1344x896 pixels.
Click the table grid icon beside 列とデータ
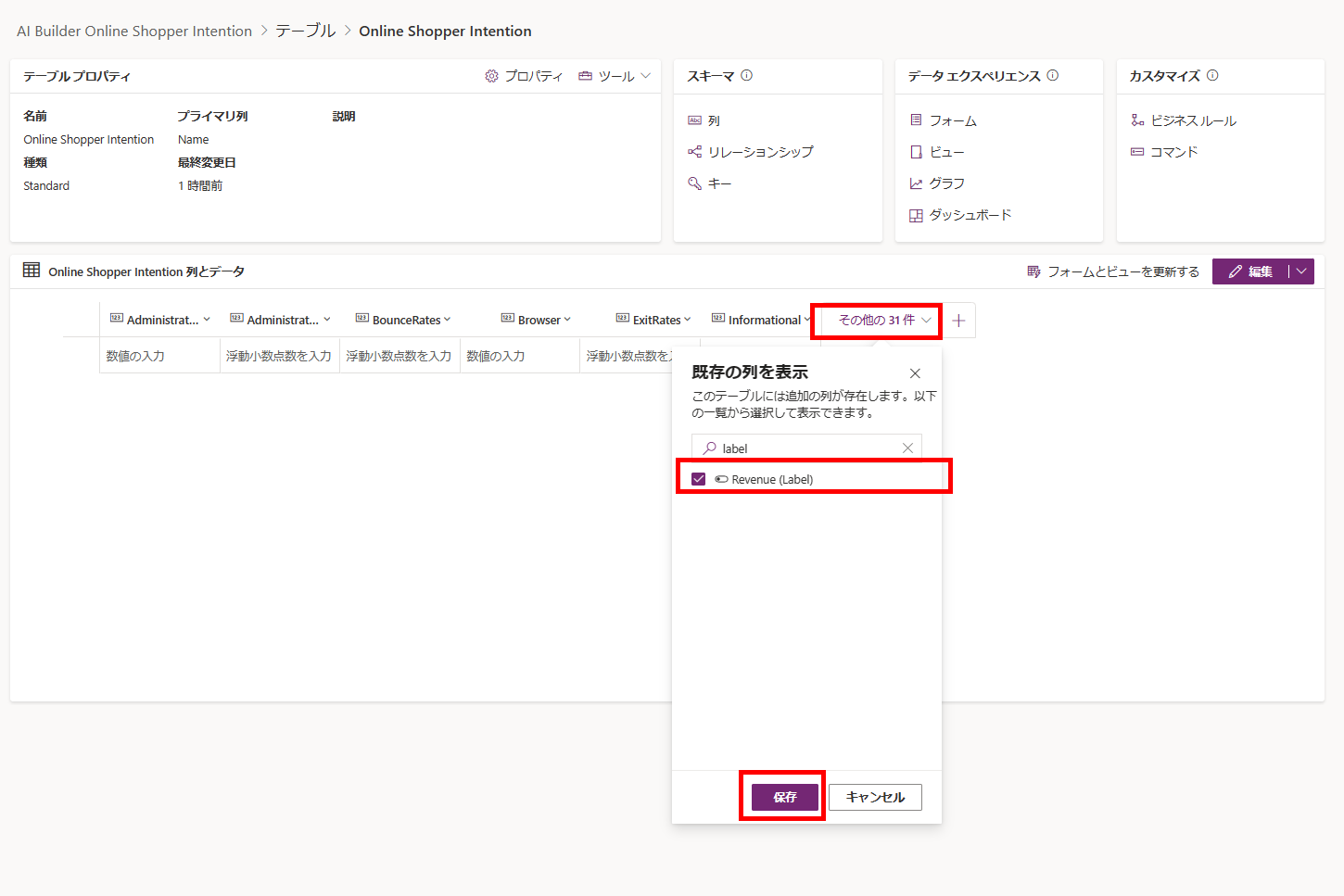coord(32,271)
